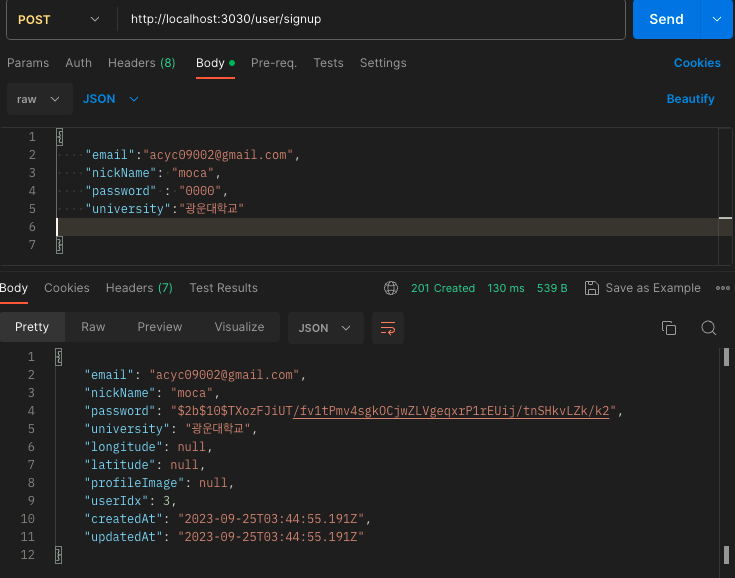Open the request Headers (8) tab

(142, 63)
